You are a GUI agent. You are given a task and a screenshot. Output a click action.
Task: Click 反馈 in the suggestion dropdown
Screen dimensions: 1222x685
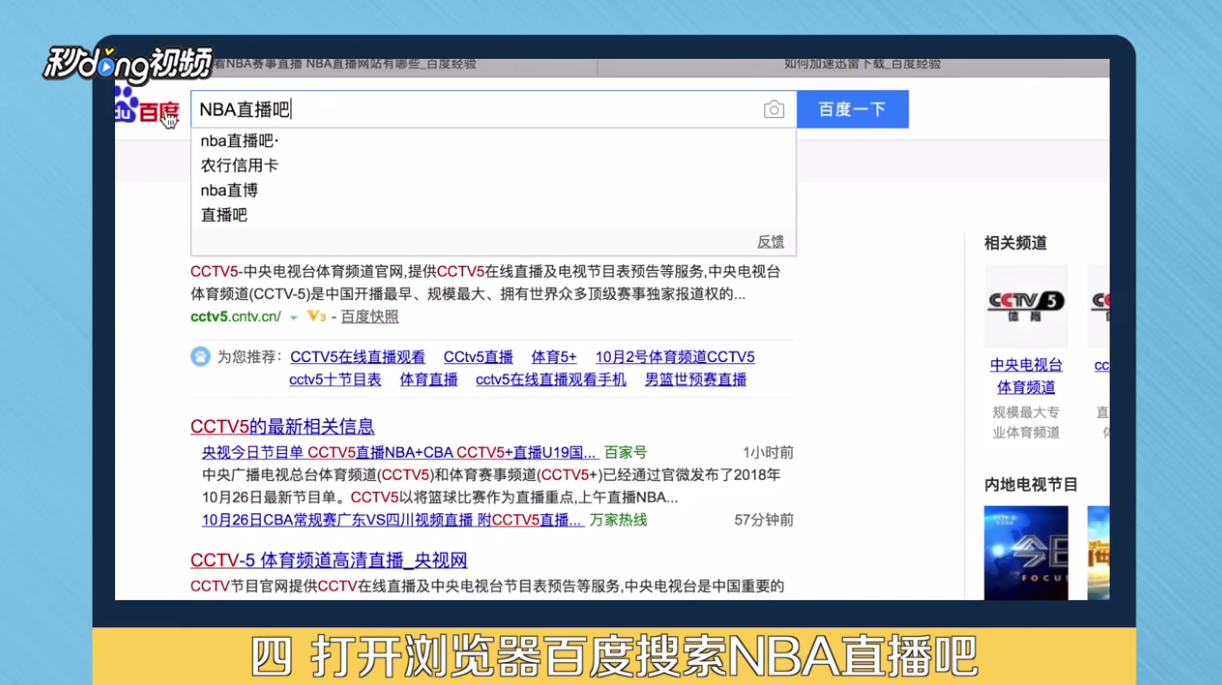coord(770,242)
